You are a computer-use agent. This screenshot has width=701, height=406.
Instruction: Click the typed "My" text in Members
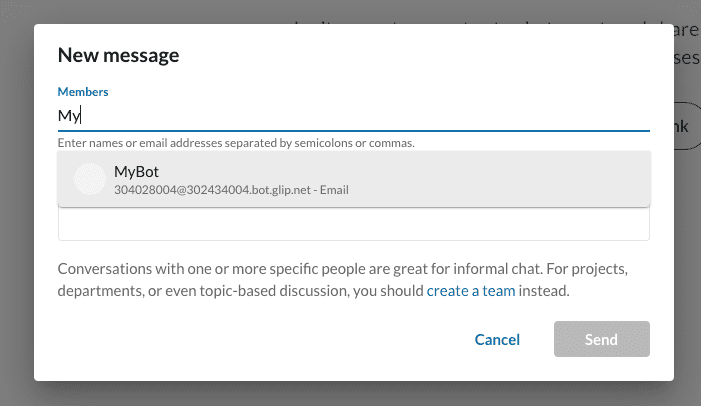68,116
